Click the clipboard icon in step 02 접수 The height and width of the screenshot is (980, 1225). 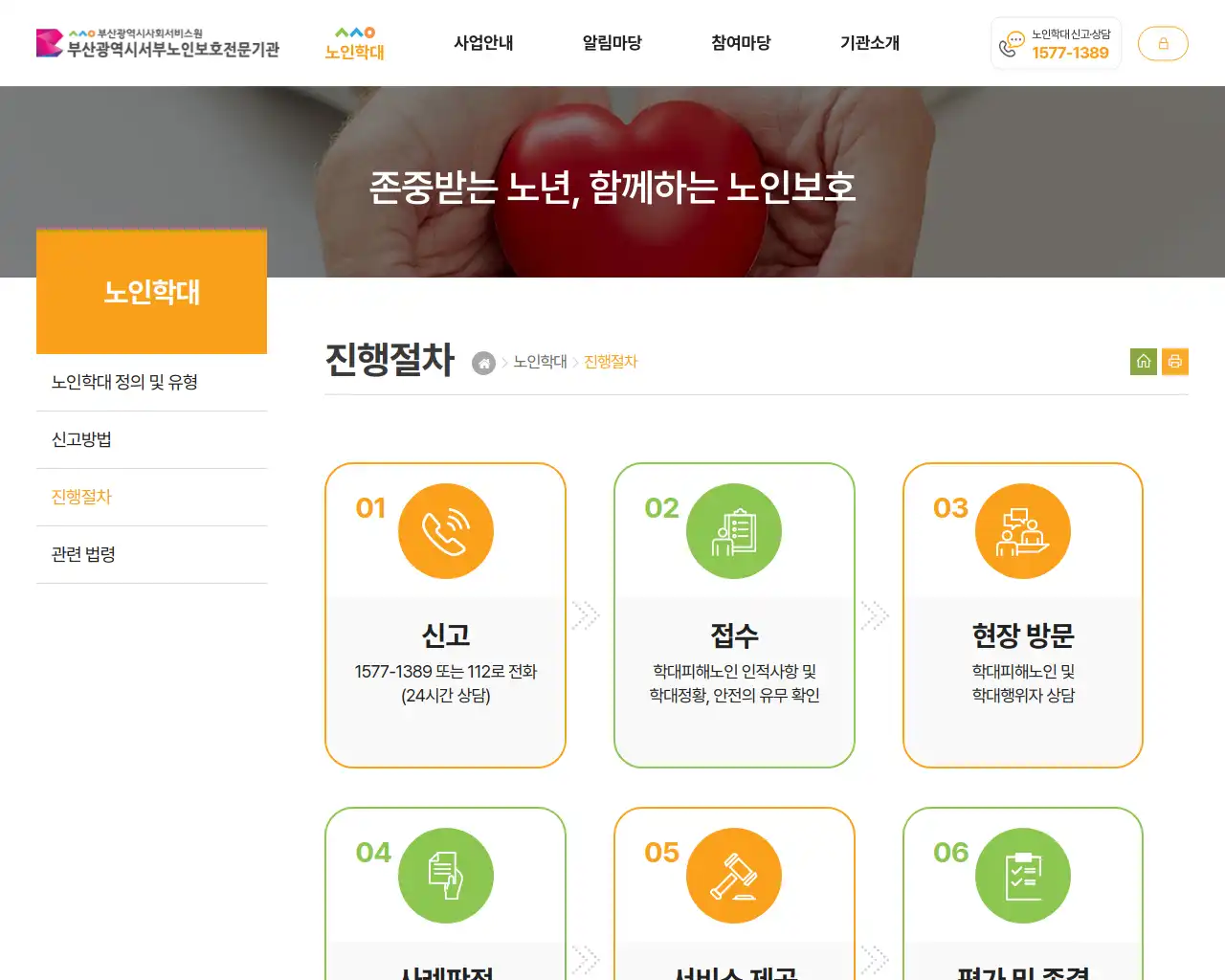click(734, 531)
